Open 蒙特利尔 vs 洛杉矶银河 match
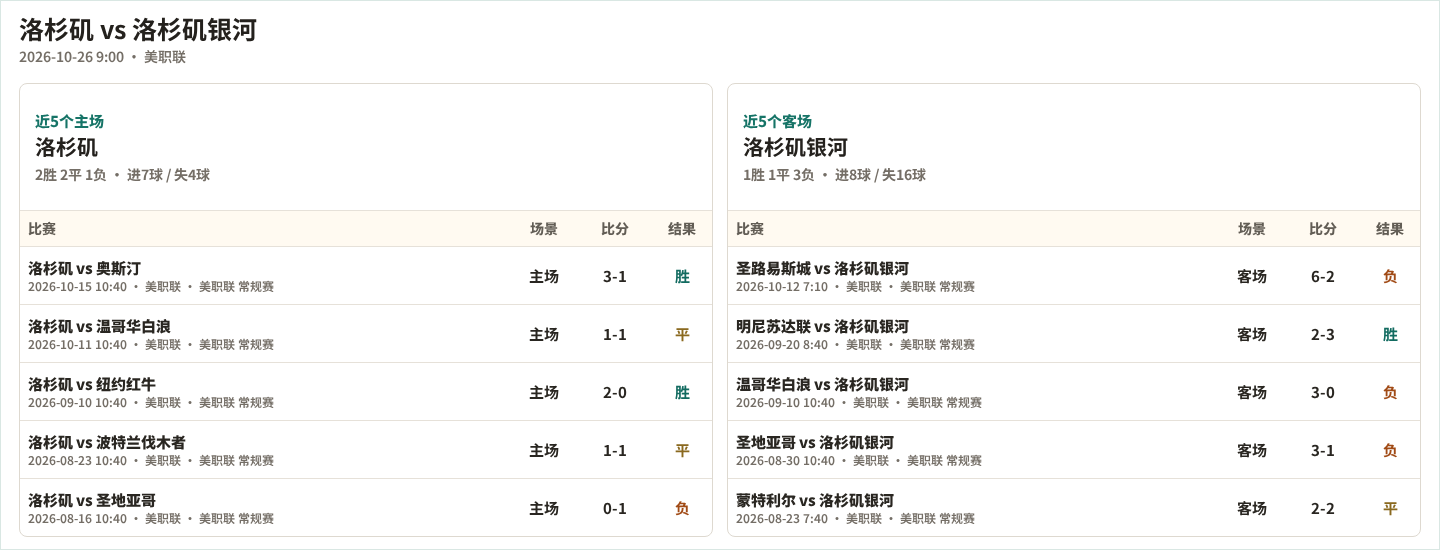Viewport: 1440px width, 550px height. tap(1074, 508)
